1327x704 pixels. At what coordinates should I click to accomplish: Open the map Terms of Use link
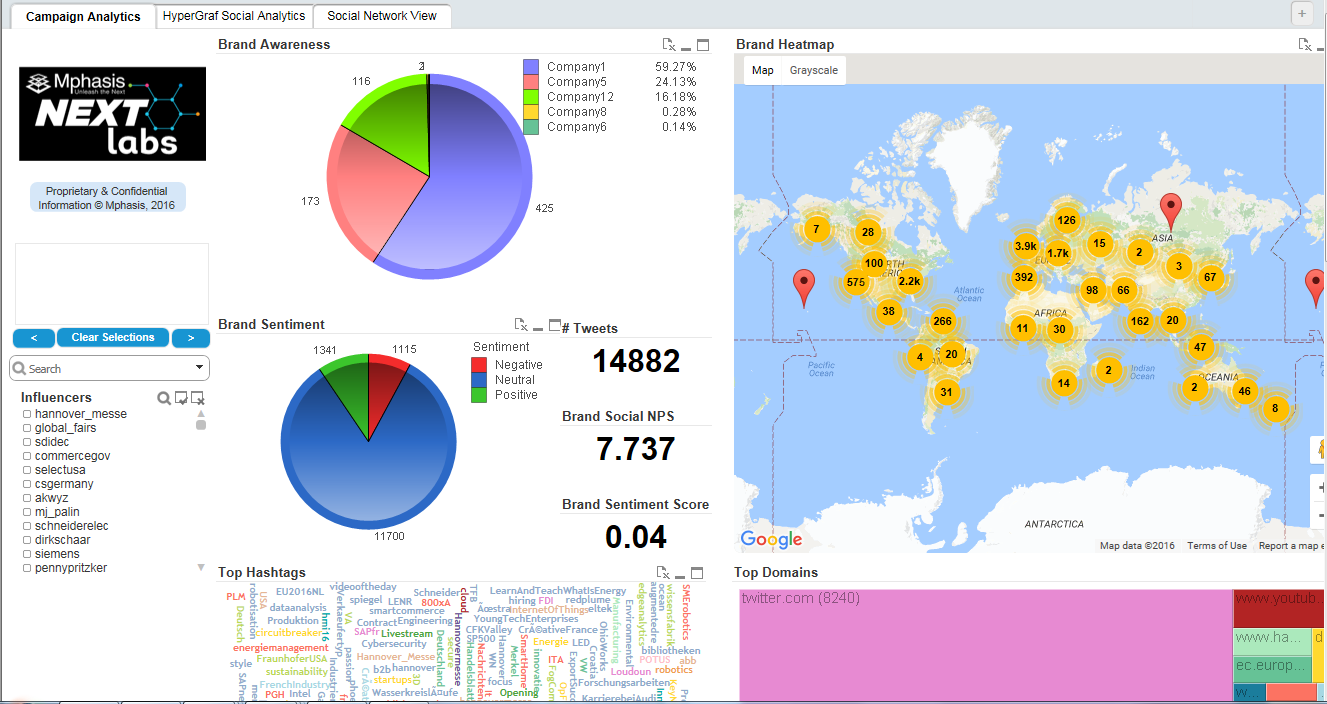[1217, 546]
